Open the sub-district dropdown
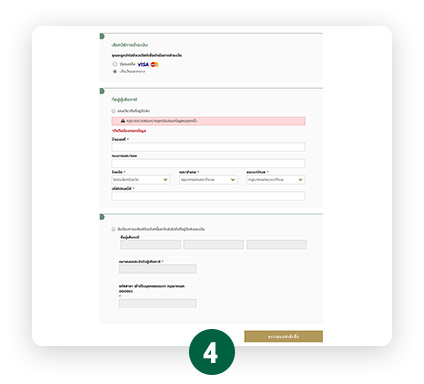The width and height of the screenshot is (424, 384). (276, 180)
